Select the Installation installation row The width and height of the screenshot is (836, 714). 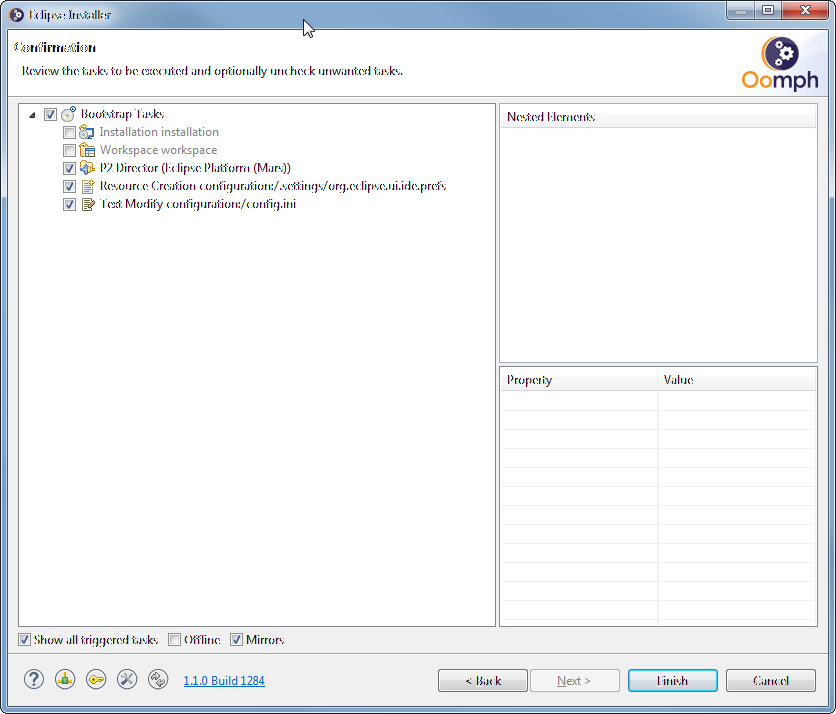coord(159,132)
